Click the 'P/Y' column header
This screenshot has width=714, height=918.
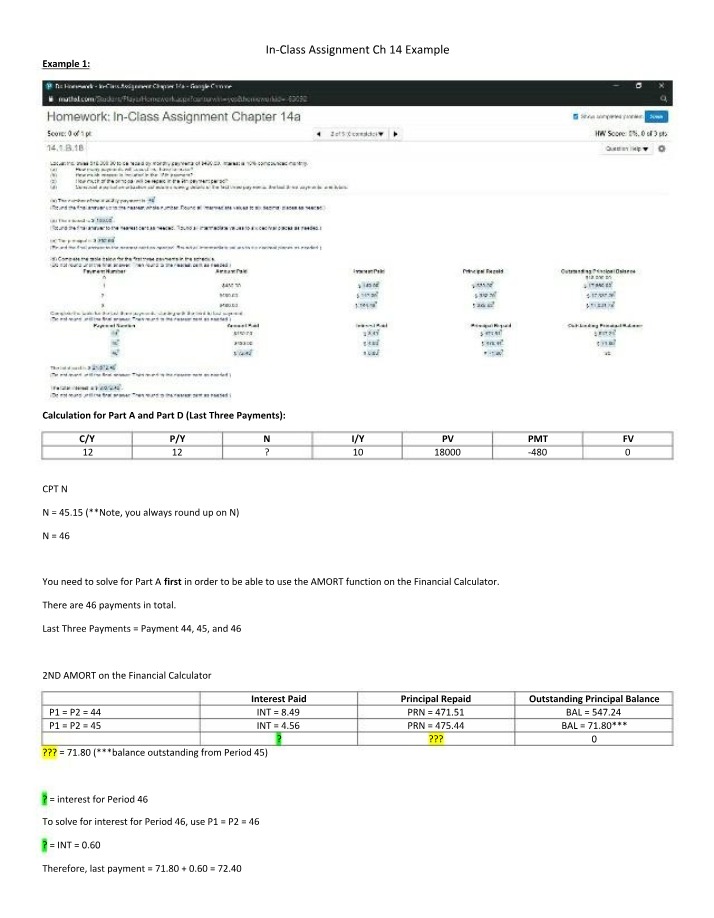coord(177,439)
